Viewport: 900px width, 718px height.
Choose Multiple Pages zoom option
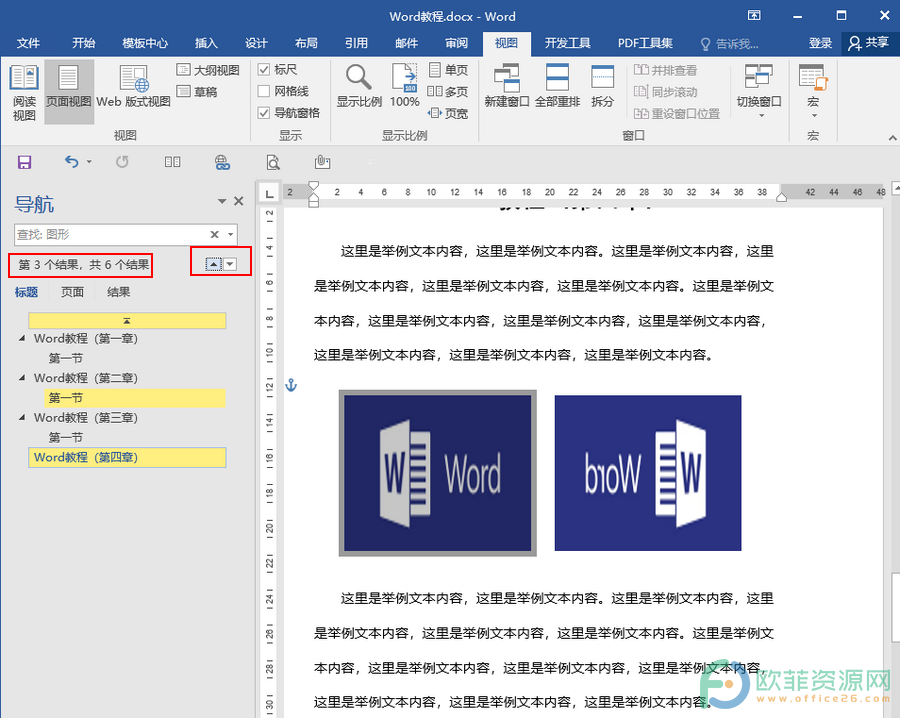coord(448,91)
